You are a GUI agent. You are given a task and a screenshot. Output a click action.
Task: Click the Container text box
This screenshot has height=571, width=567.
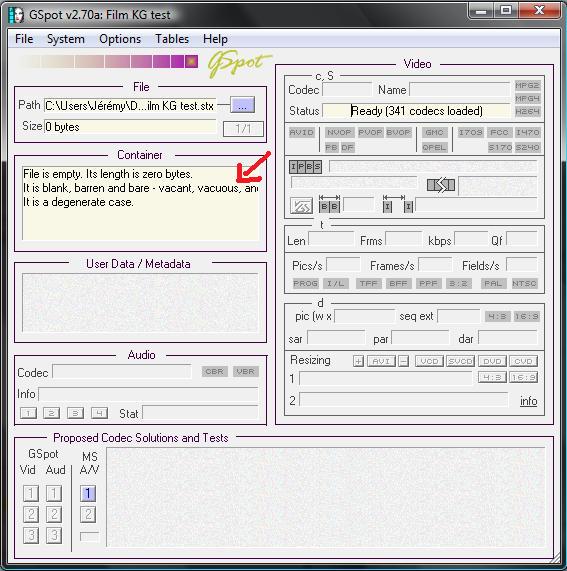pos(141,203)
